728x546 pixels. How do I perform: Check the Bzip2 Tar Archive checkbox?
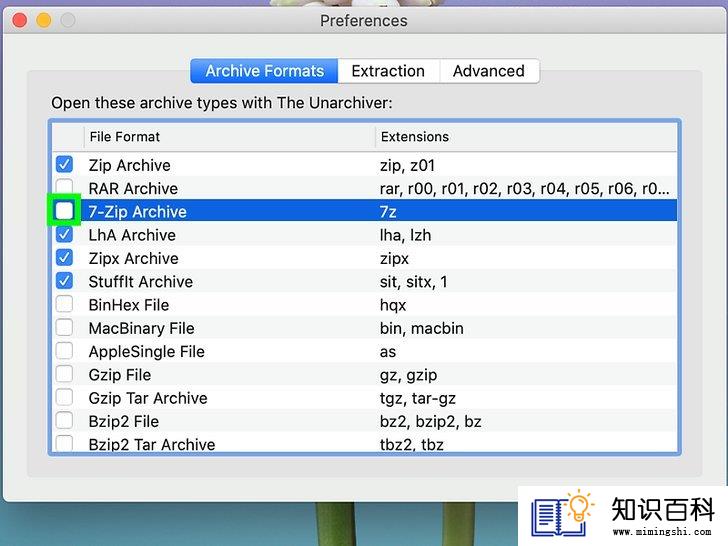pyautogui.click(x=64, y=443)
